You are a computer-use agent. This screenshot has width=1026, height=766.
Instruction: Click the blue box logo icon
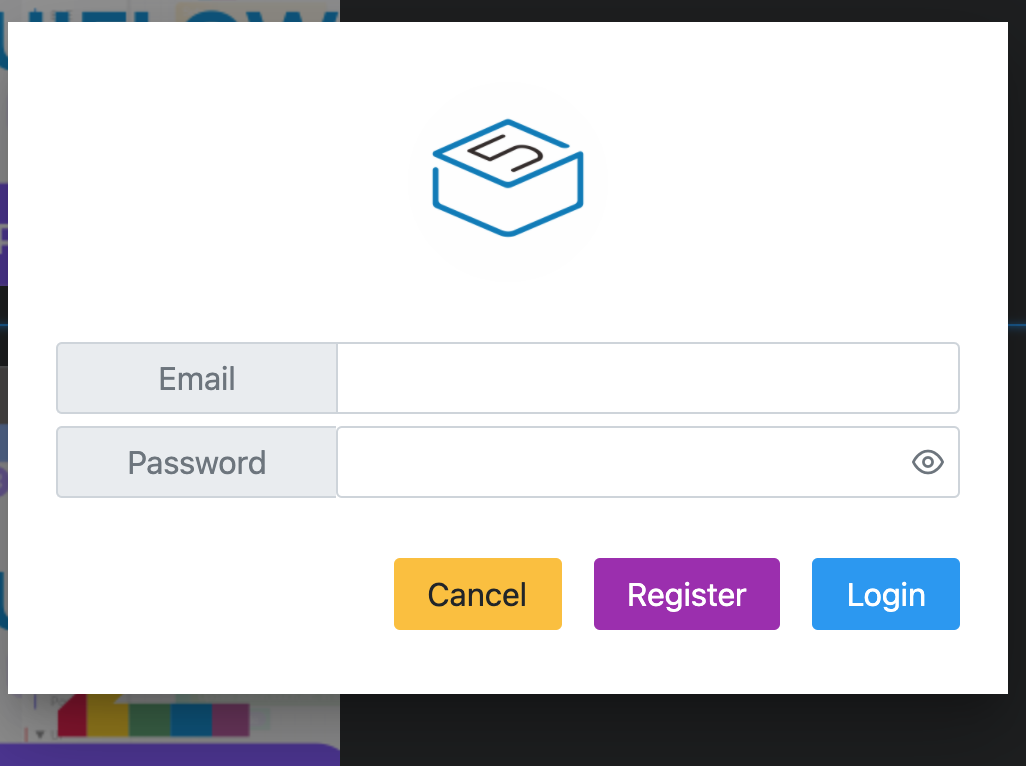click(x=507, y=179)
